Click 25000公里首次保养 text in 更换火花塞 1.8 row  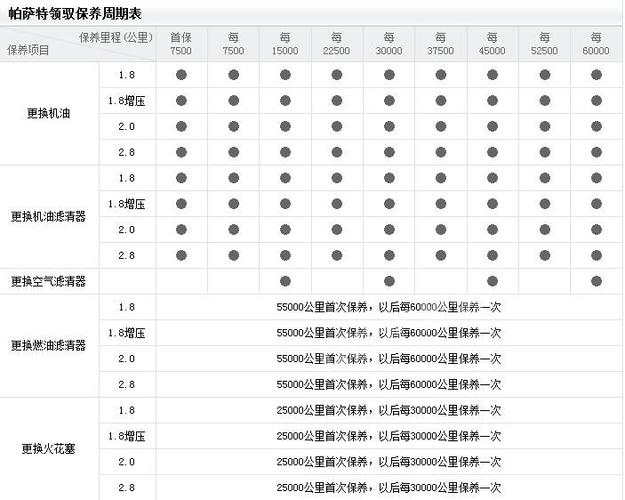click(322, 410)
